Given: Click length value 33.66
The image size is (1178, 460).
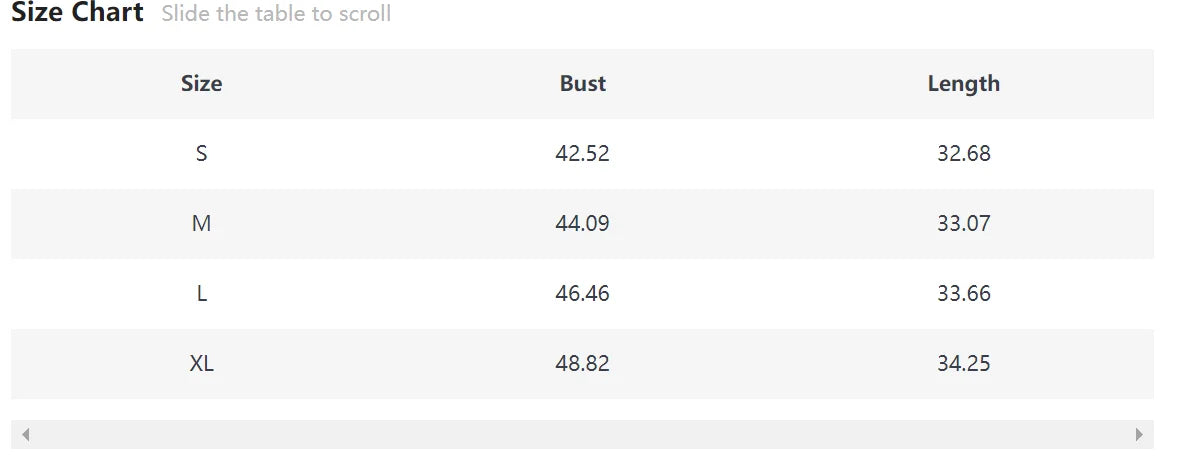Looking at the screenshot, I should (x=963, y=293).
